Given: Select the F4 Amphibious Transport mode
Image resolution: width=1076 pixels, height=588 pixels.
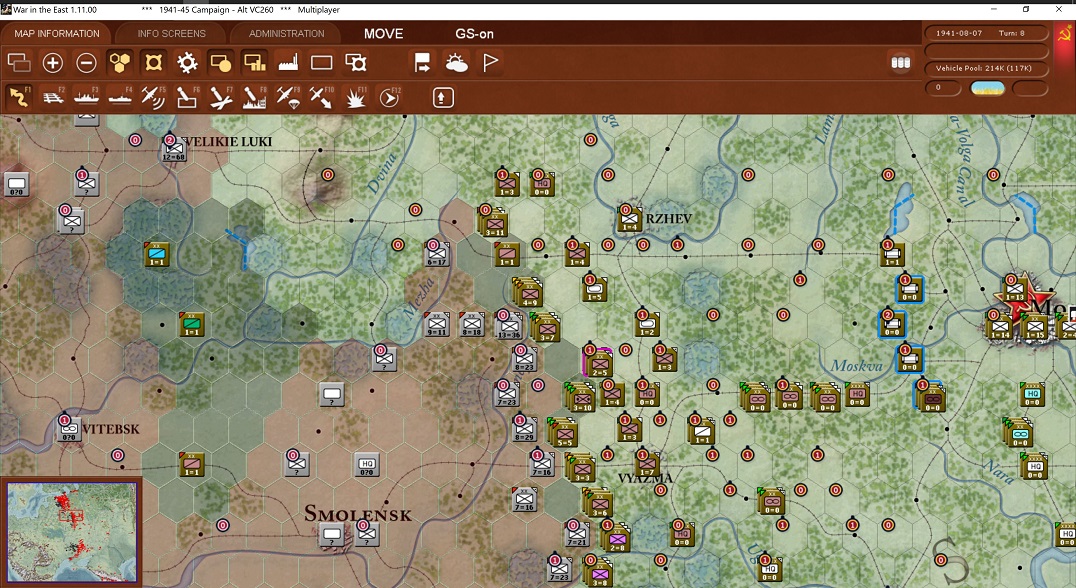Looking at the screenshot, I should (x=119, y=97).
